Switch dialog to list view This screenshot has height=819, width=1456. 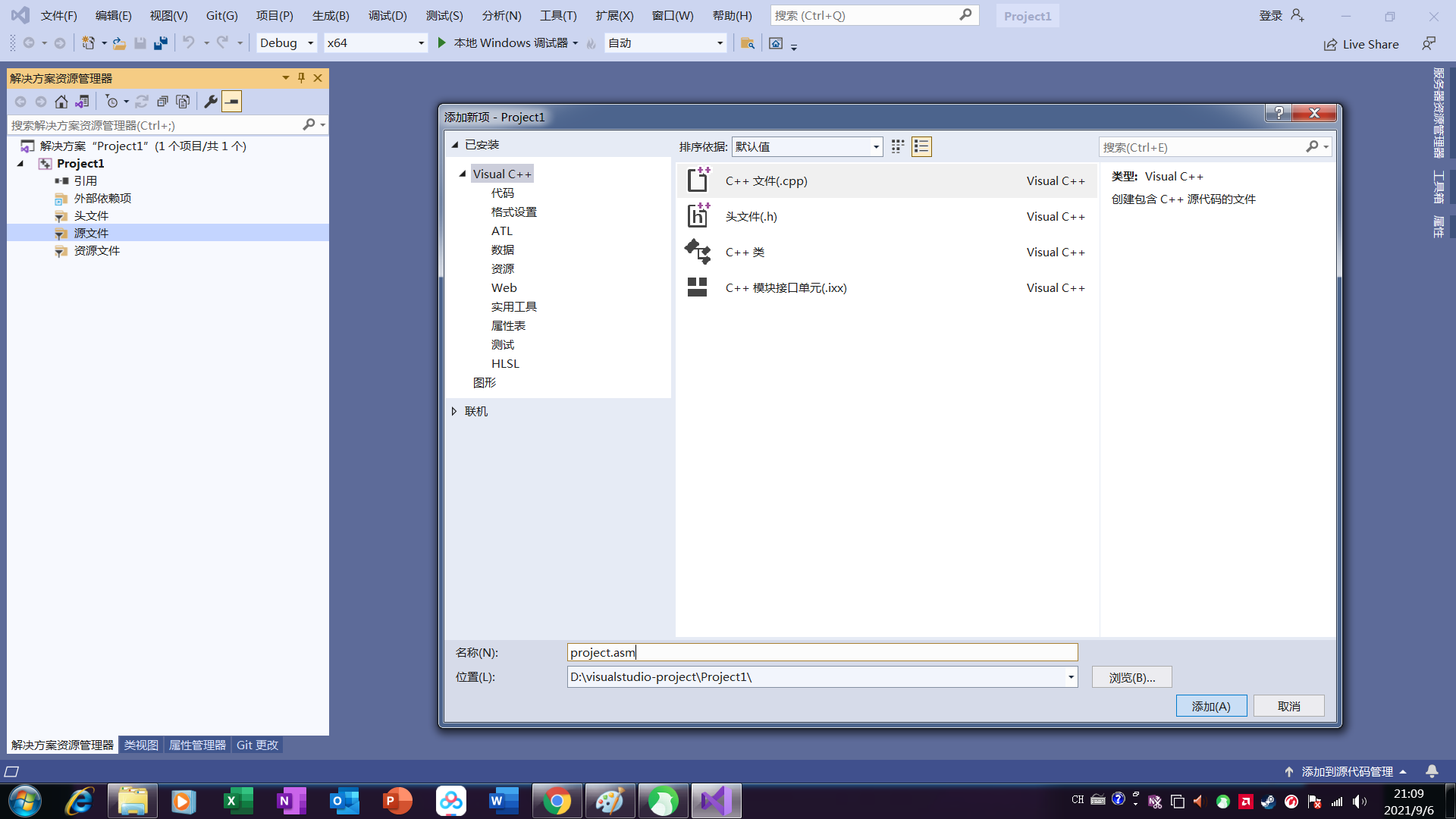[x=921, y=146]
